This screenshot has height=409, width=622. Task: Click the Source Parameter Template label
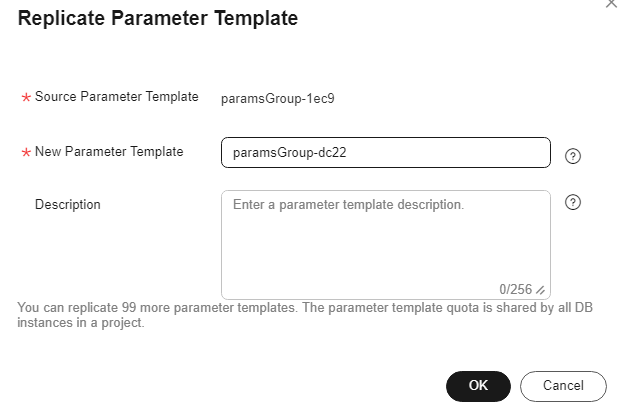[x=117, y=96]
